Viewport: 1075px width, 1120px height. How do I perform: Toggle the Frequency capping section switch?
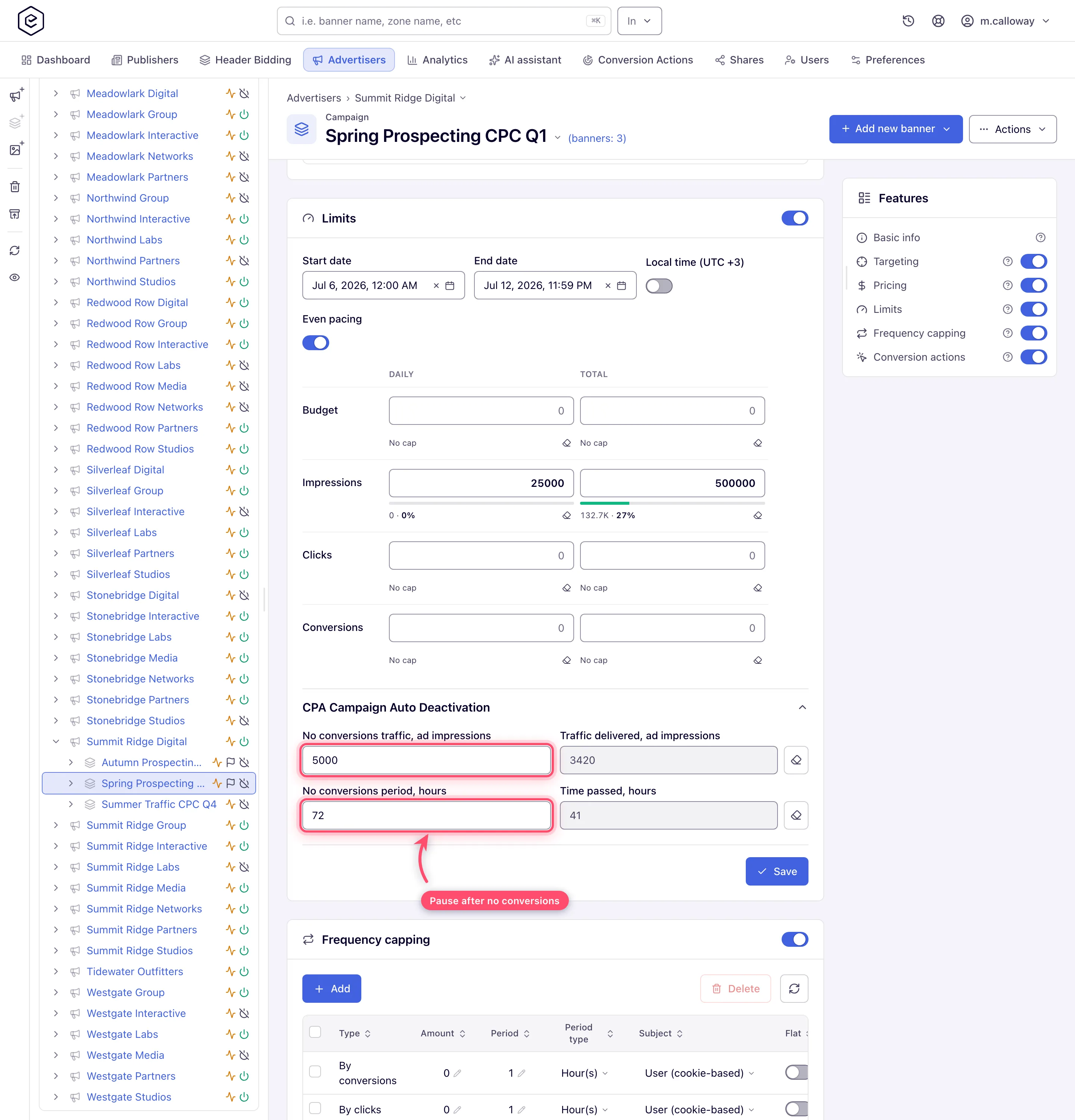(x=795, y=939)
